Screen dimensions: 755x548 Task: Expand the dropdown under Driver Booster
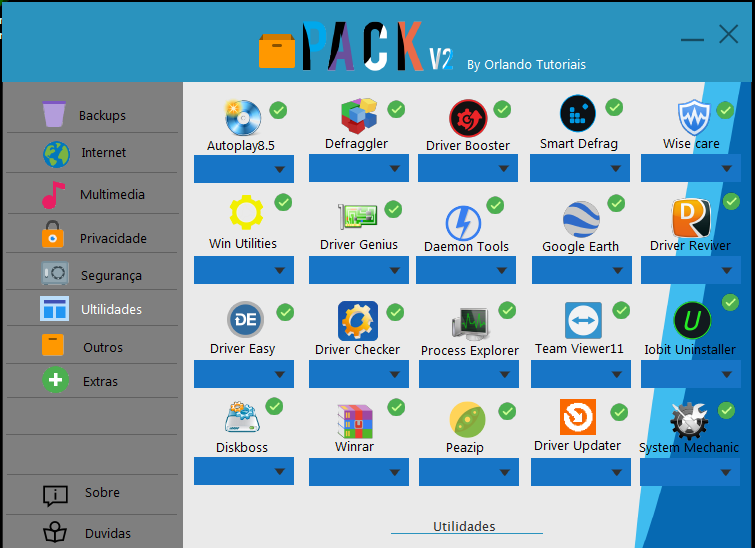click(468, 168)
